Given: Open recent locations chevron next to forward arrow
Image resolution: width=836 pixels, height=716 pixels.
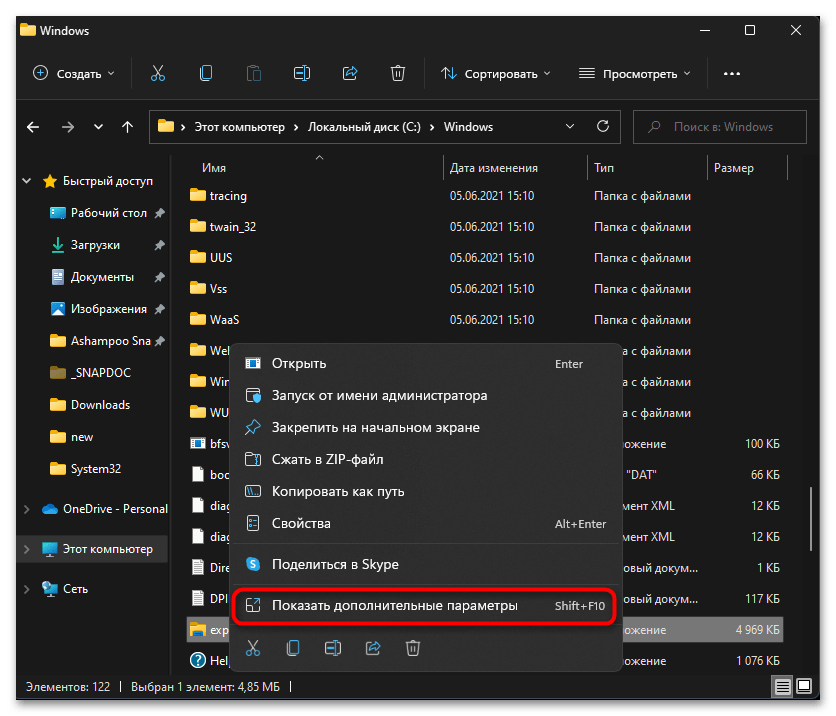Looking at the screenshot, I should pyautogui.click(x=98, y=127).
